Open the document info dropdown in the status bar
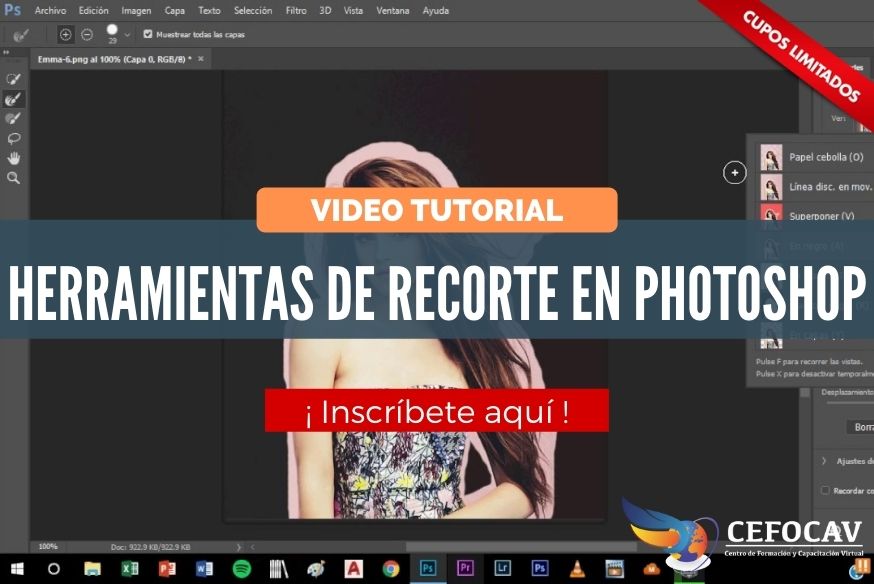Screen dimensions: 874x584 pyautogui.click(x=239, y=546)
